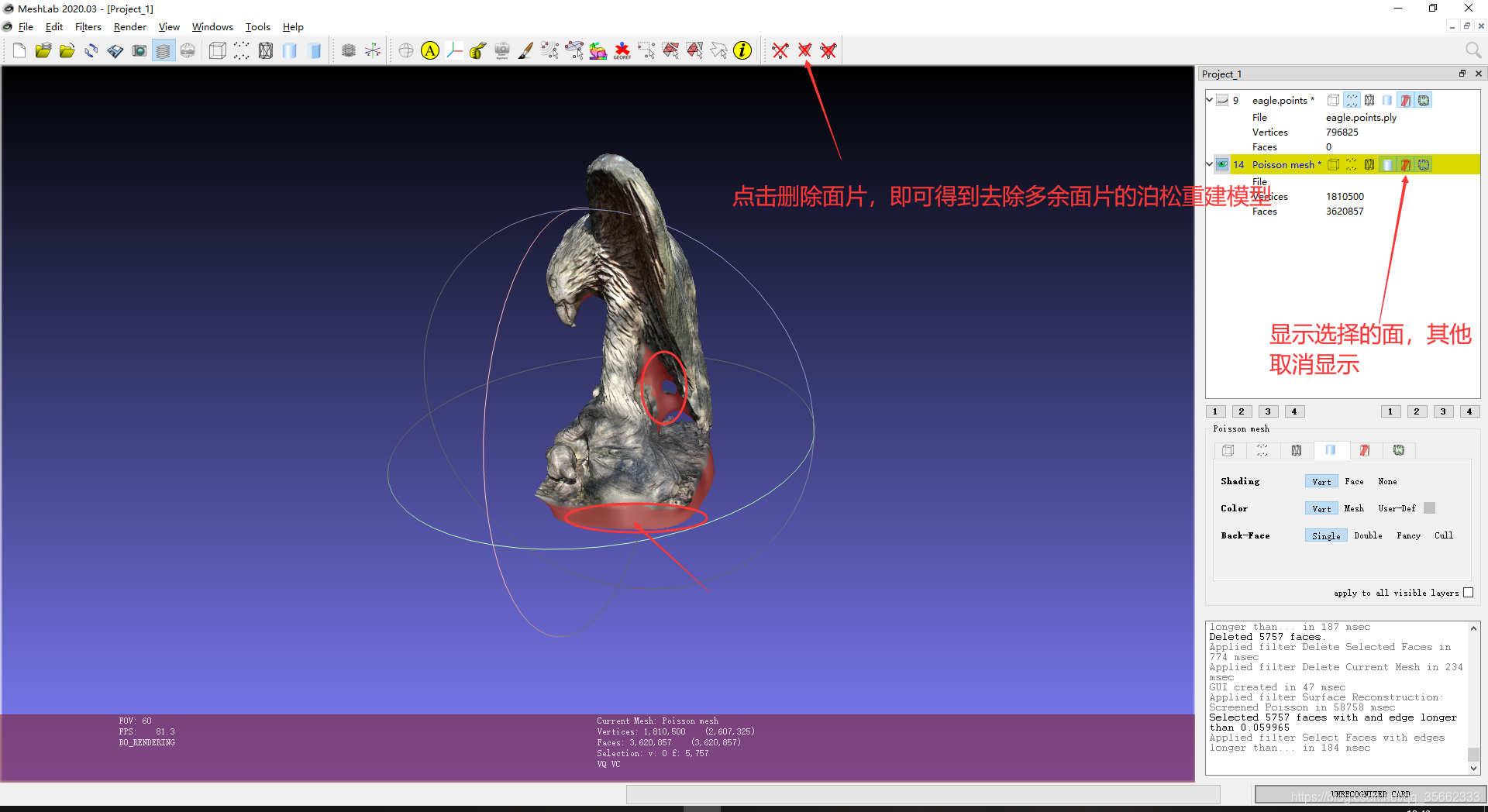Open the Tools menu
Viewport: 1488px width, 812px height.
pos(258,26)
